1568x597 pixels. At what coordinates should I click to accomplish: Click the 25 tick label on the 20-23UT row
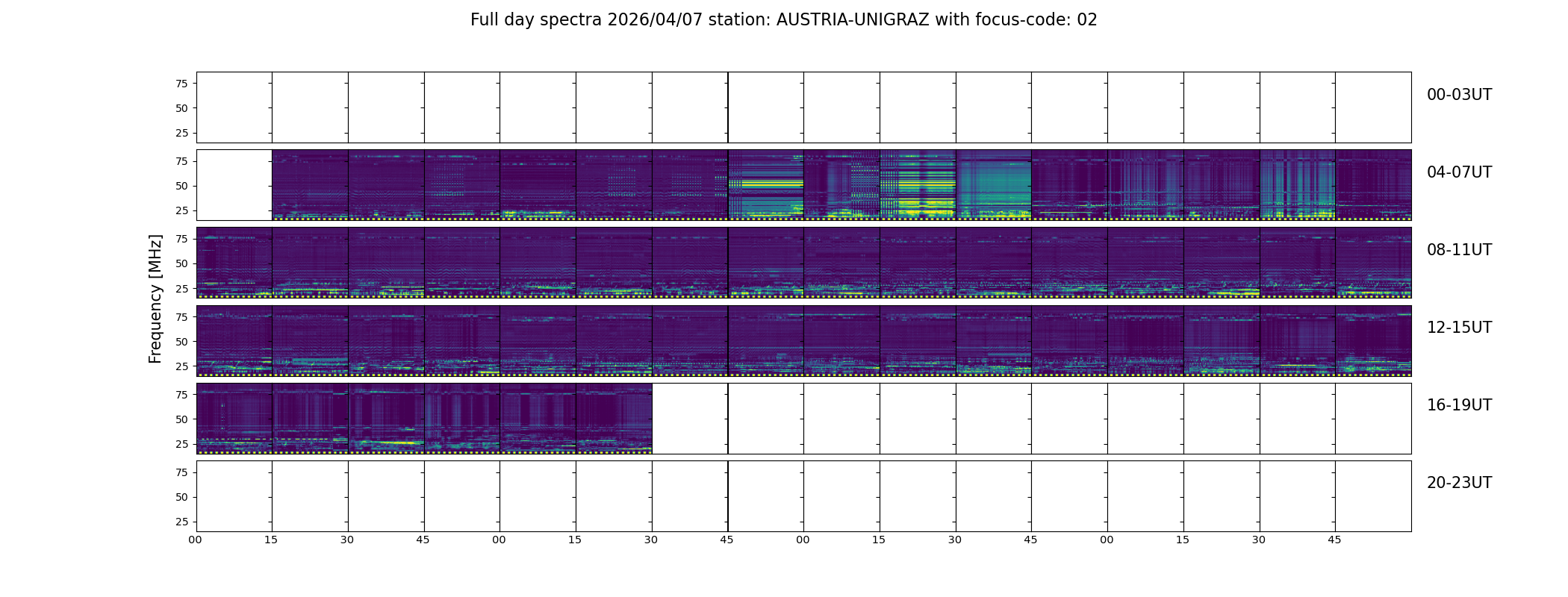(x=181, y=522)
